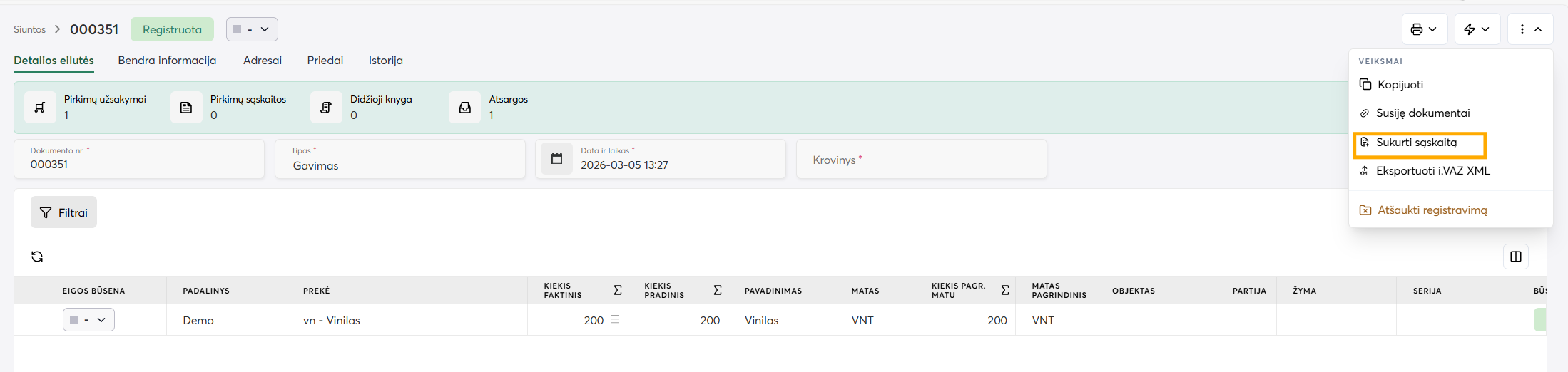Click the Krovinys input field
1568x372 pixels.
(921, 160)
